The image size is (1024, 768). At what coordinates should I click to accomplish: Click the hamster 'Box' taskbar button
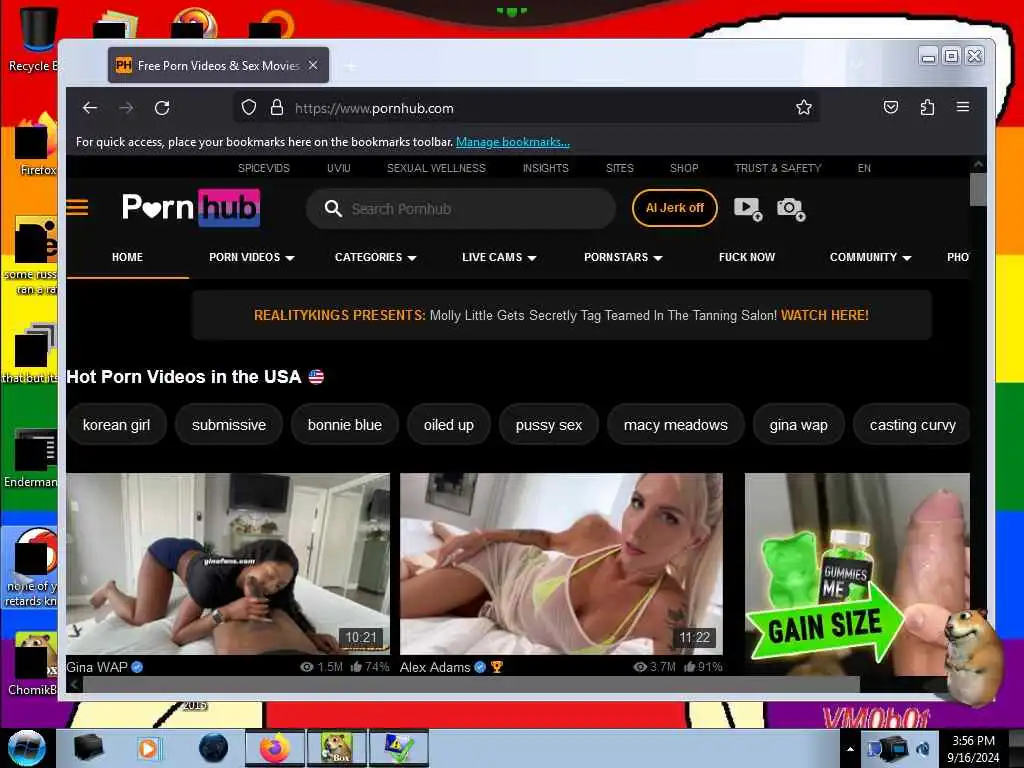[x=336, y=748]
